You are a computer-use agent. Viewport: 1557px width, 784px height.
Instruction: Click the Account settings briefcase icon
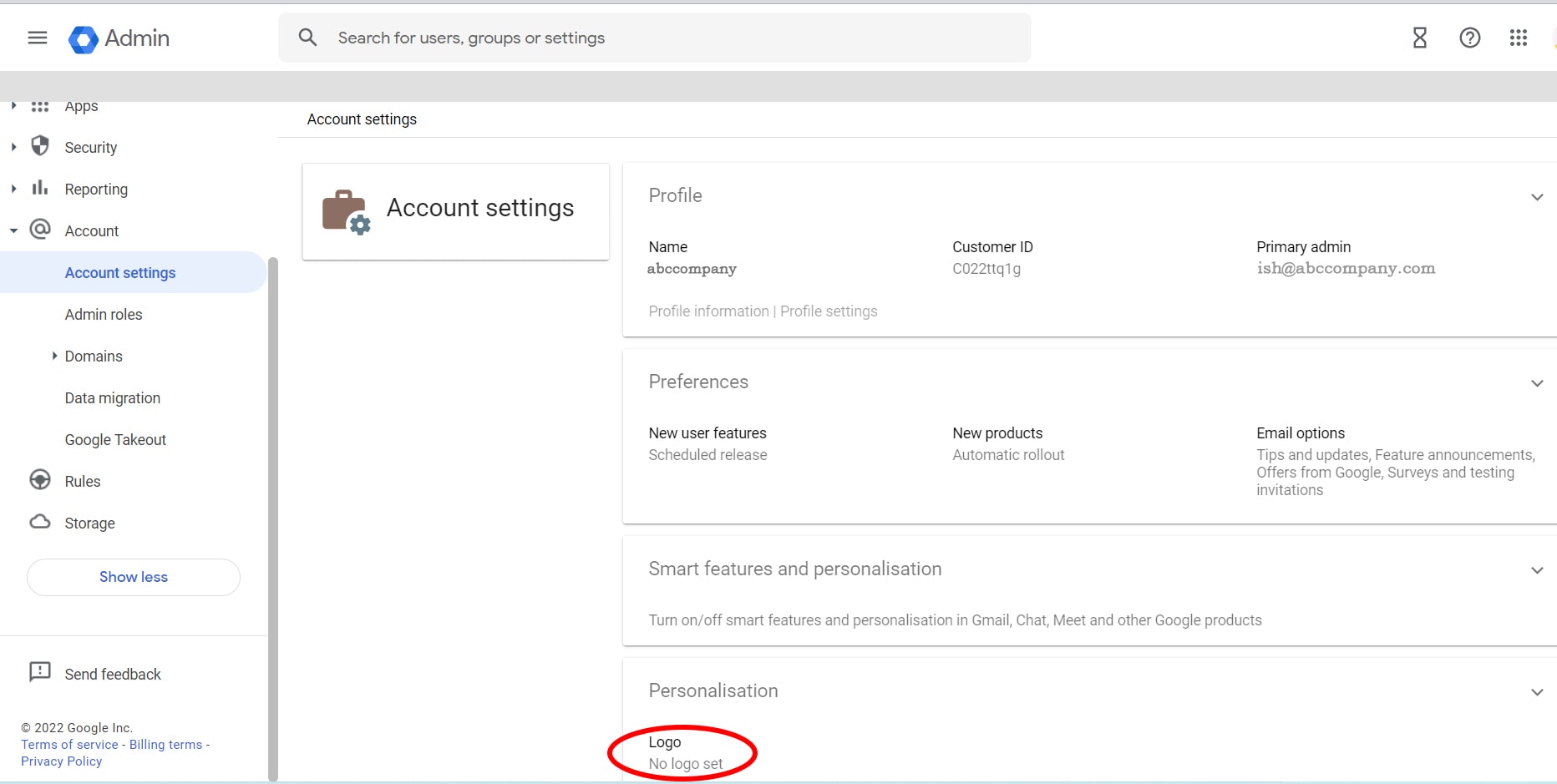(346, 212)
